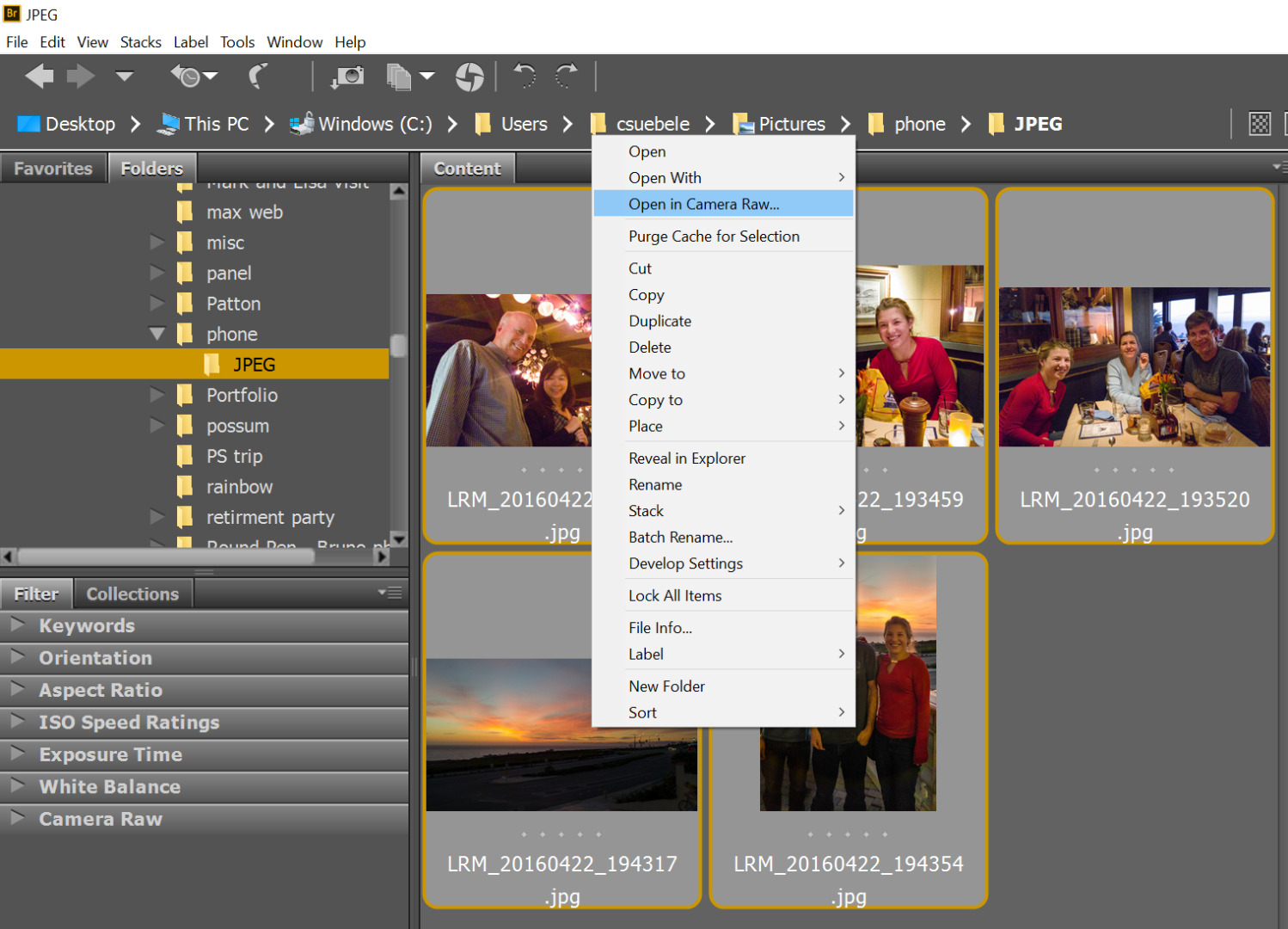Select thumbnail LRM_20160422_193520.jpg

[1134, 366]
